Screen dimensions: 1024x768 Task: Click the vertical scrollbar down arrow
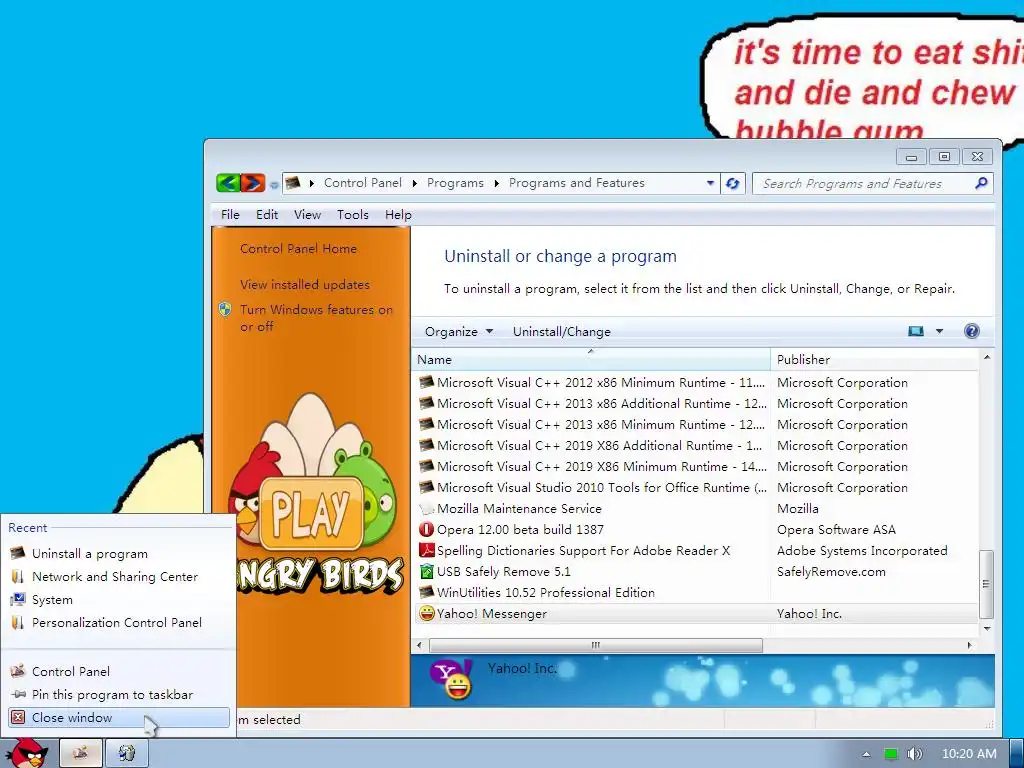point(987,628)
